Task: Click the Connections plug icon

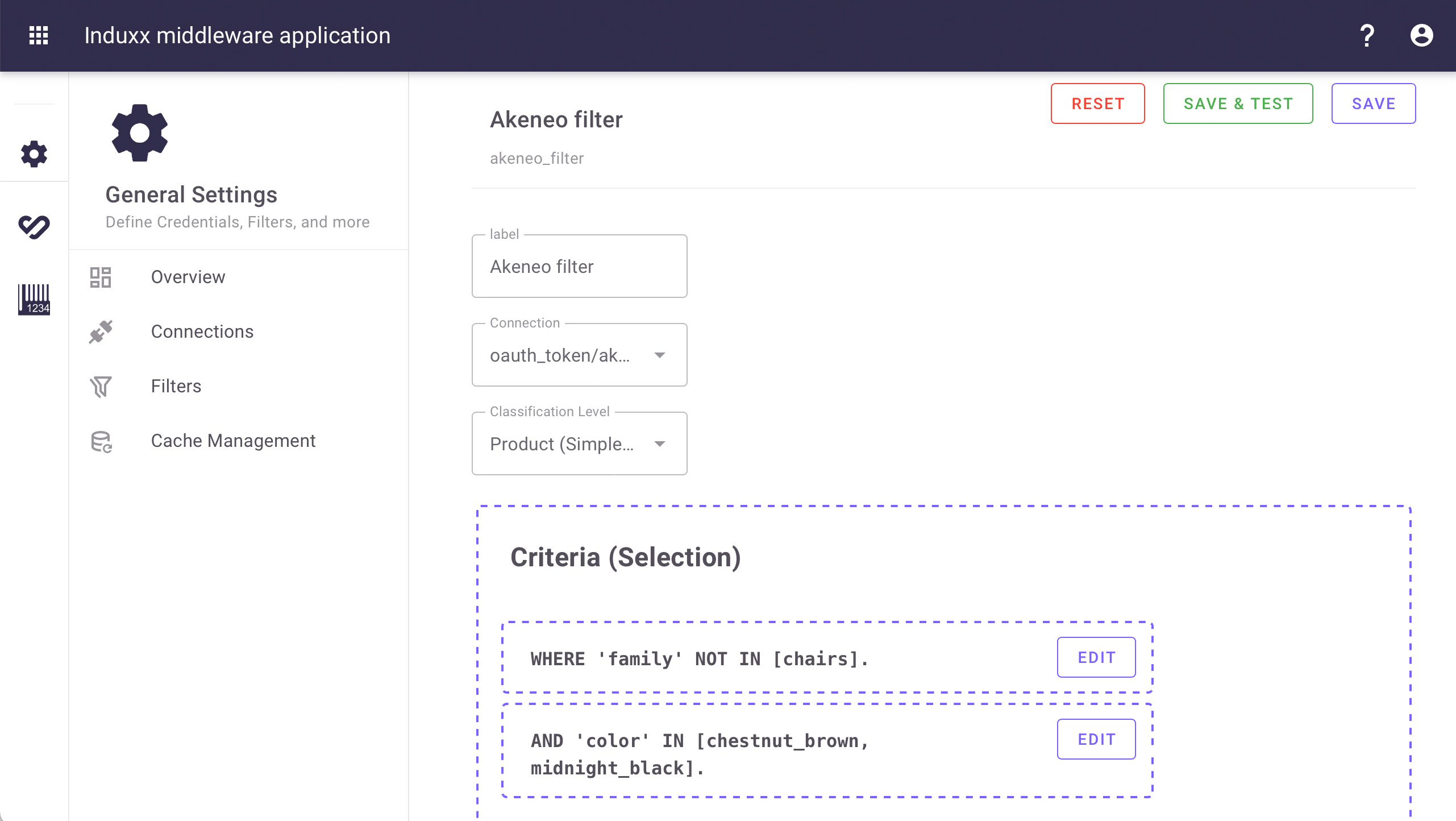Action: 101,332
